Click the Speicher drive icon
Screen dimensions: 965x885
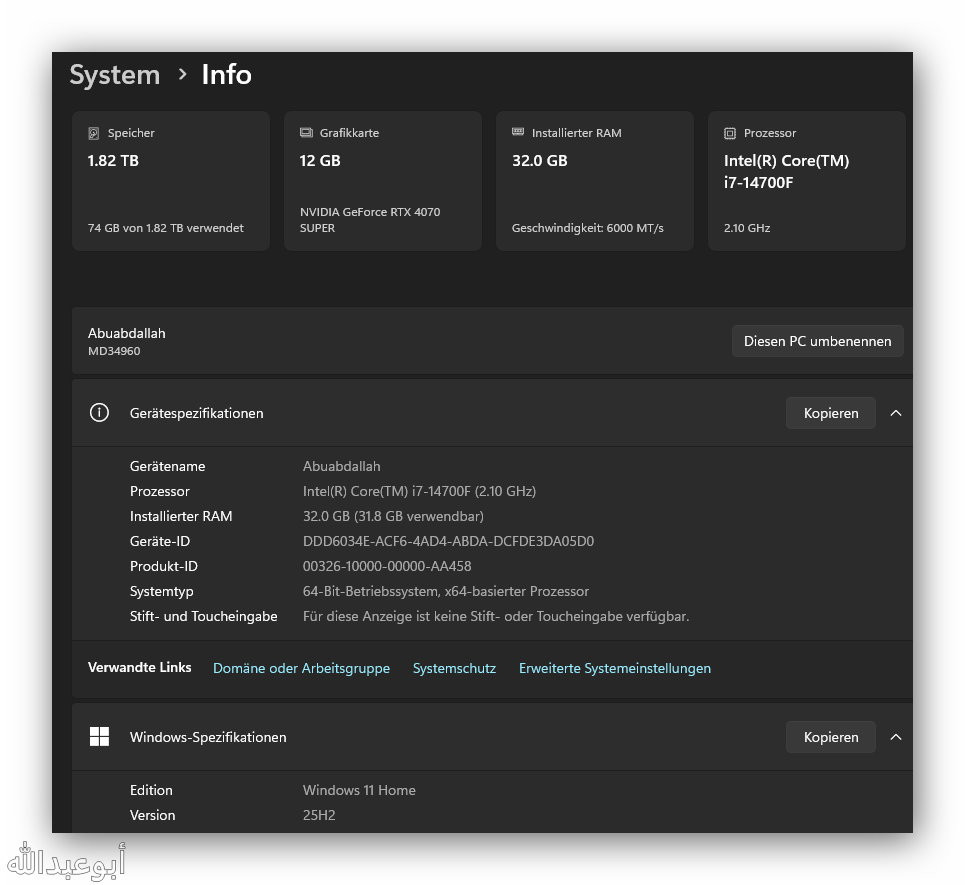(94, 133)
